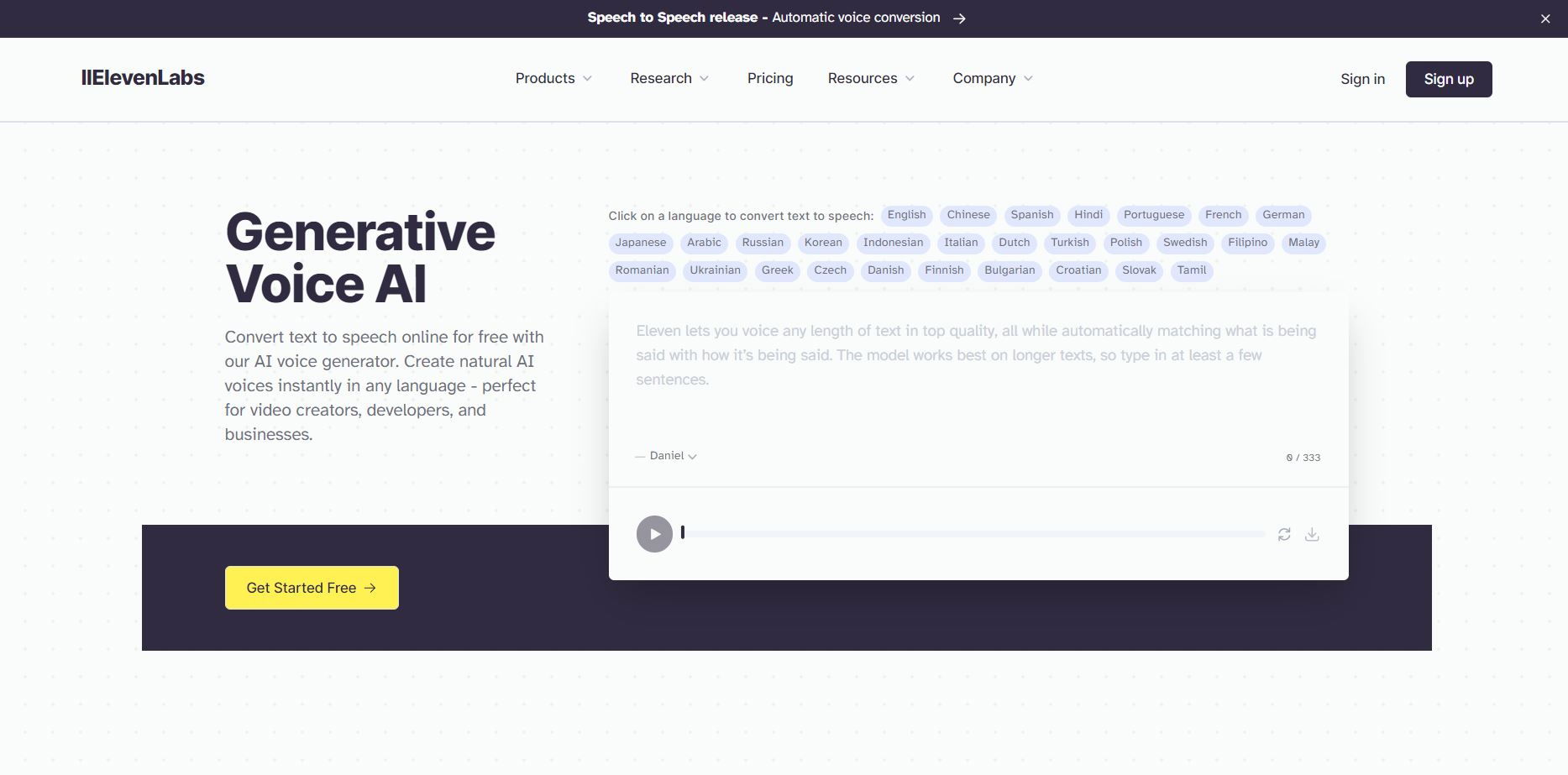Screen dimensions: 1568x775
Task: Click the Company chevron arrow
Action: coord(1028,79)
